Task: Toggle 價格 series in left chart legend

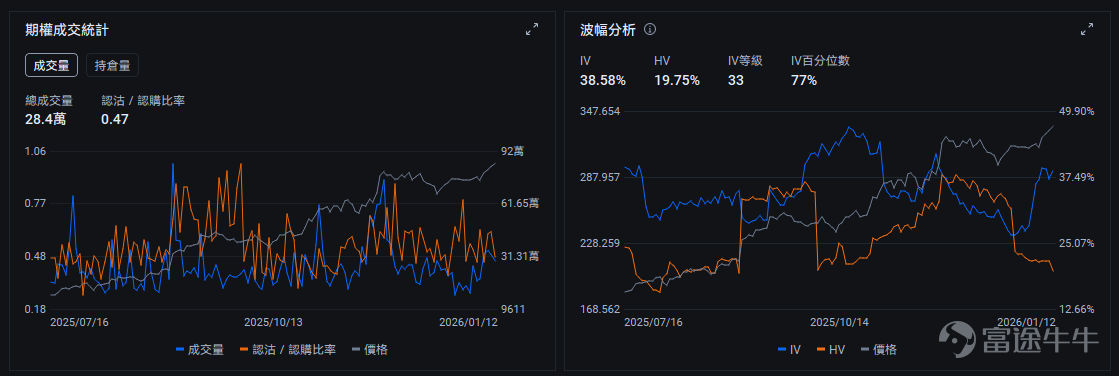Action: 370,350
